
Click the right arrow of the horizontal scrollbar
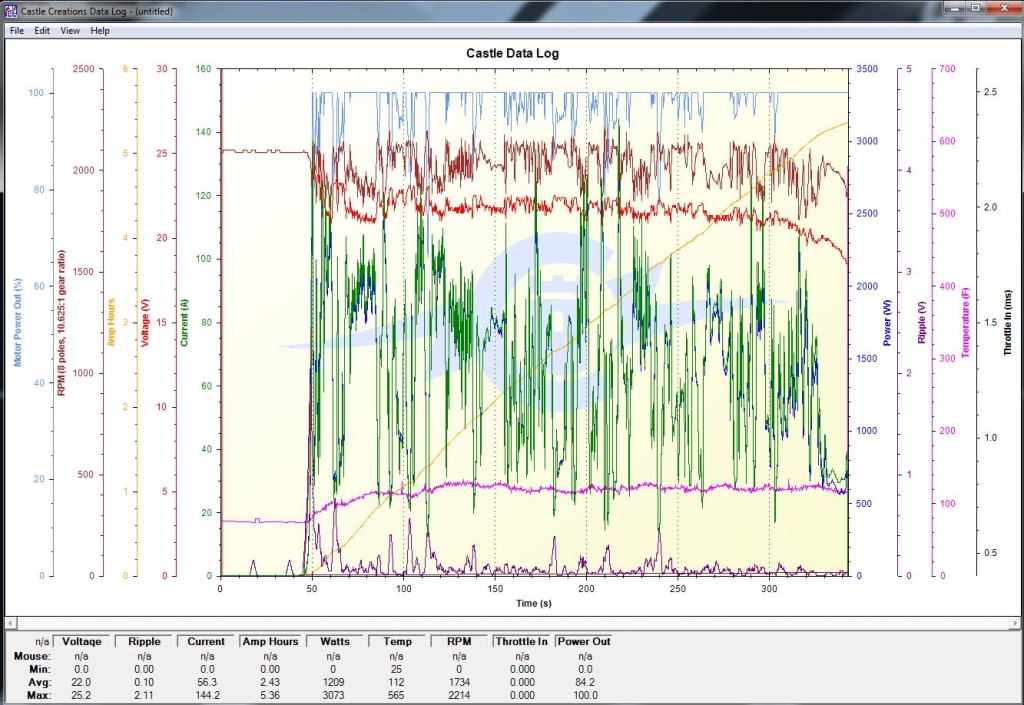point(1014,623)
